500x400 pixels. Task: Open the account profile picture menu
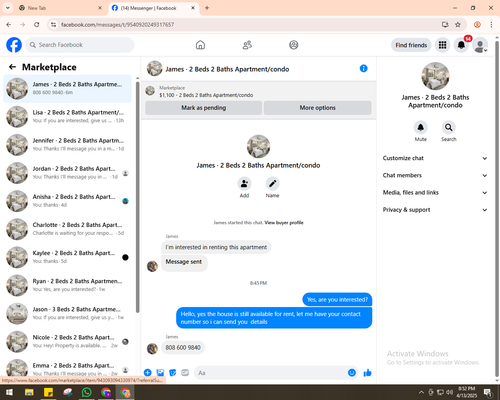point(480,45)
